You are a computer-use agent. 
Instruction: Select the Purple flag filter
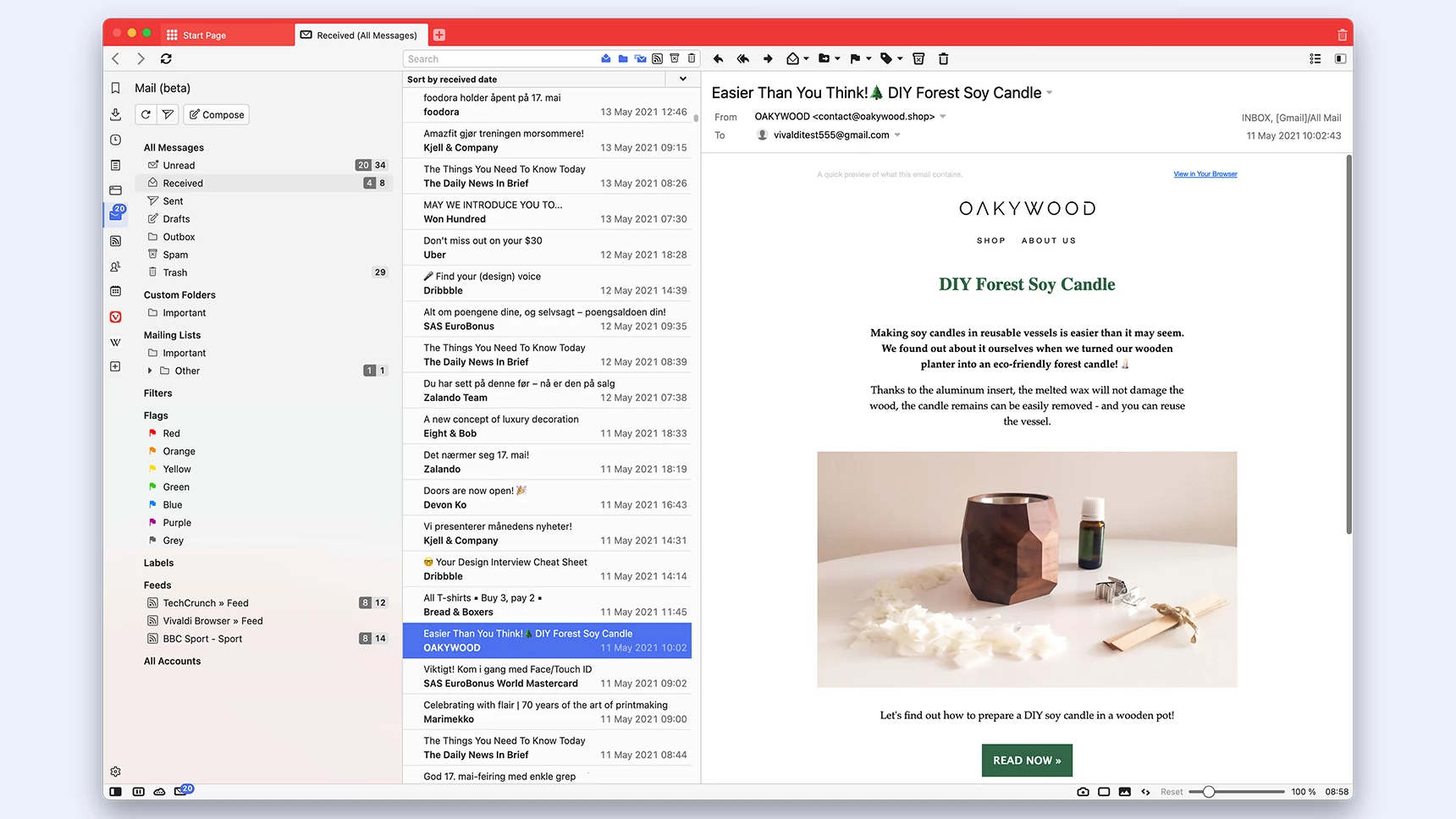[264, 523]
